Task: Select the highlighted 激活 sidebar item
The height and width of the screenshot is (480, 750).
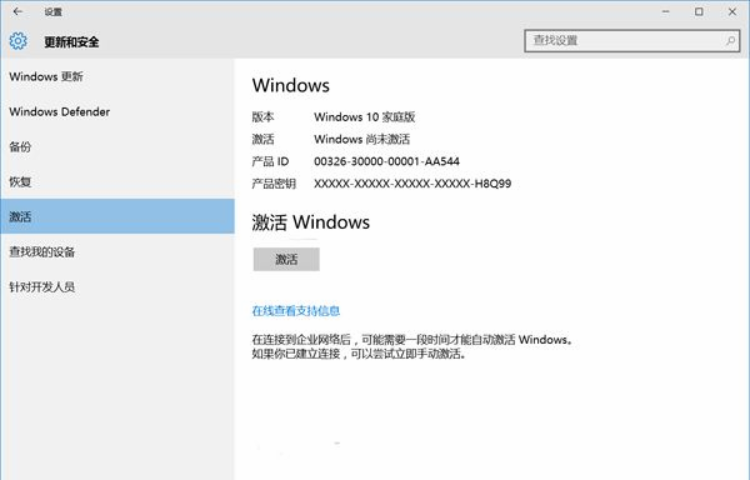Action: click(20, 217)
